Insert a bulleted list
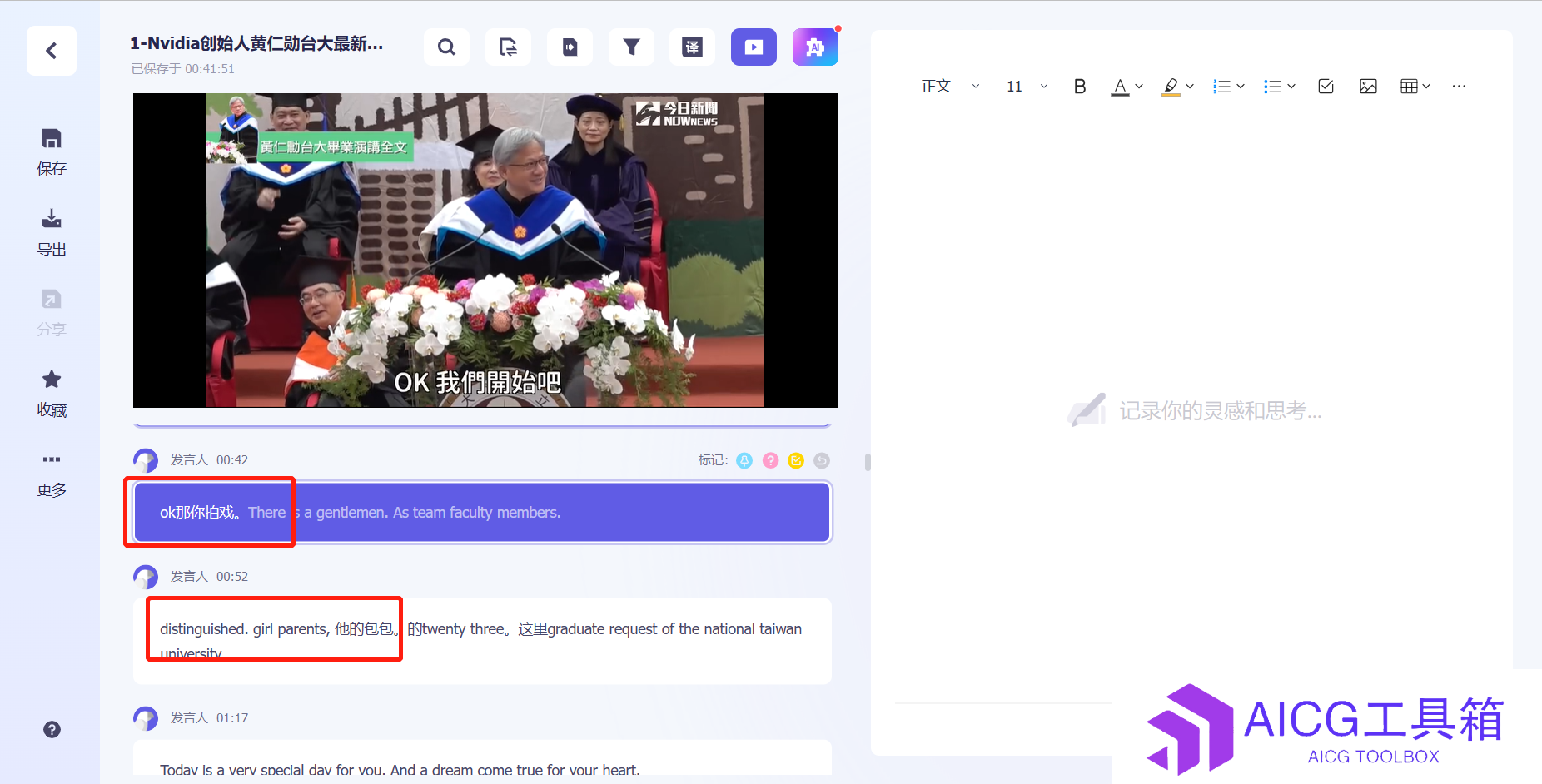The width and height of the screenshot is (1542, 784). point(1272,87)
